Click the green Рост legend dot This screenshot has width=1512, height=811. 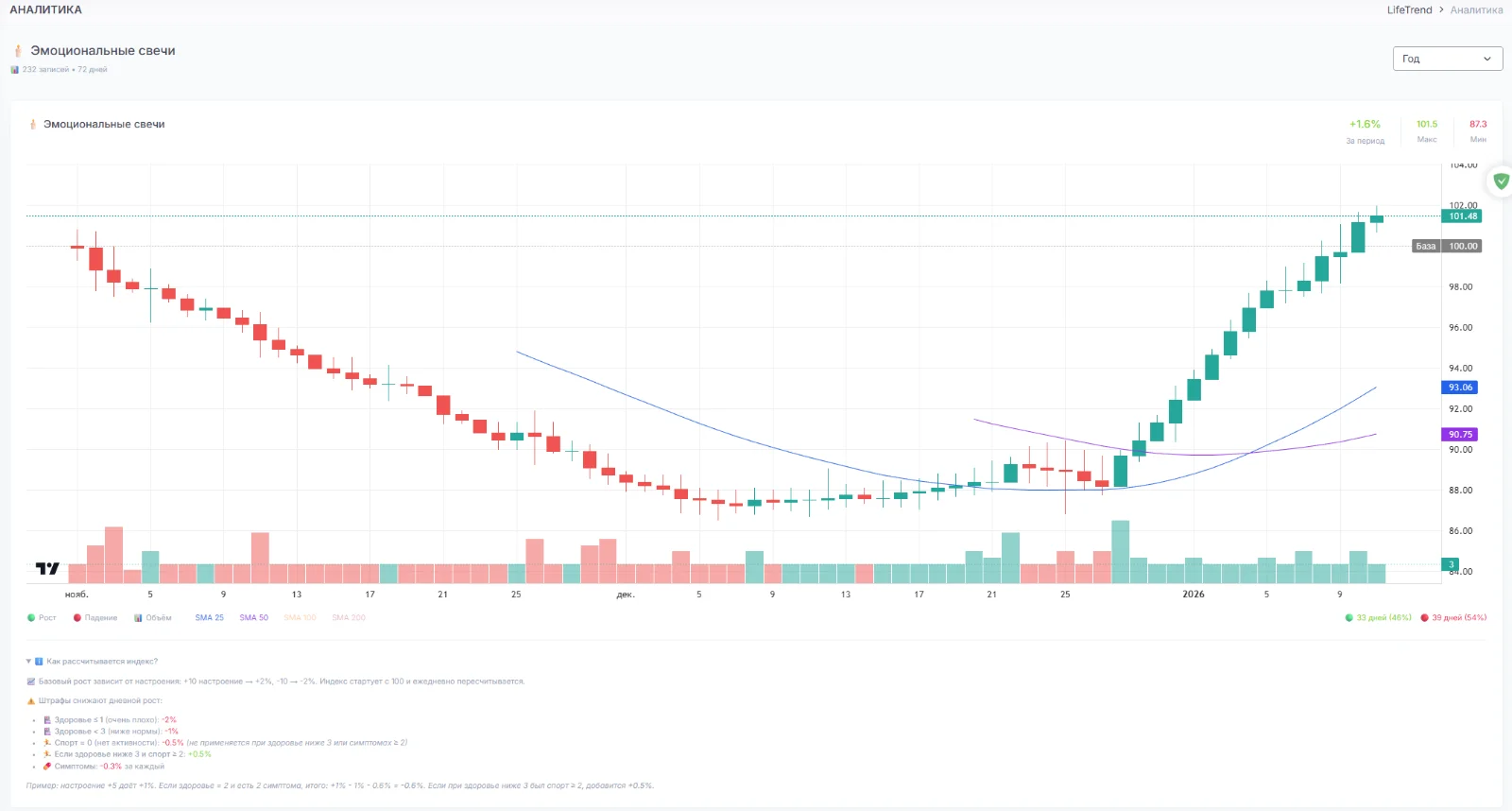[x=31, y=618]
